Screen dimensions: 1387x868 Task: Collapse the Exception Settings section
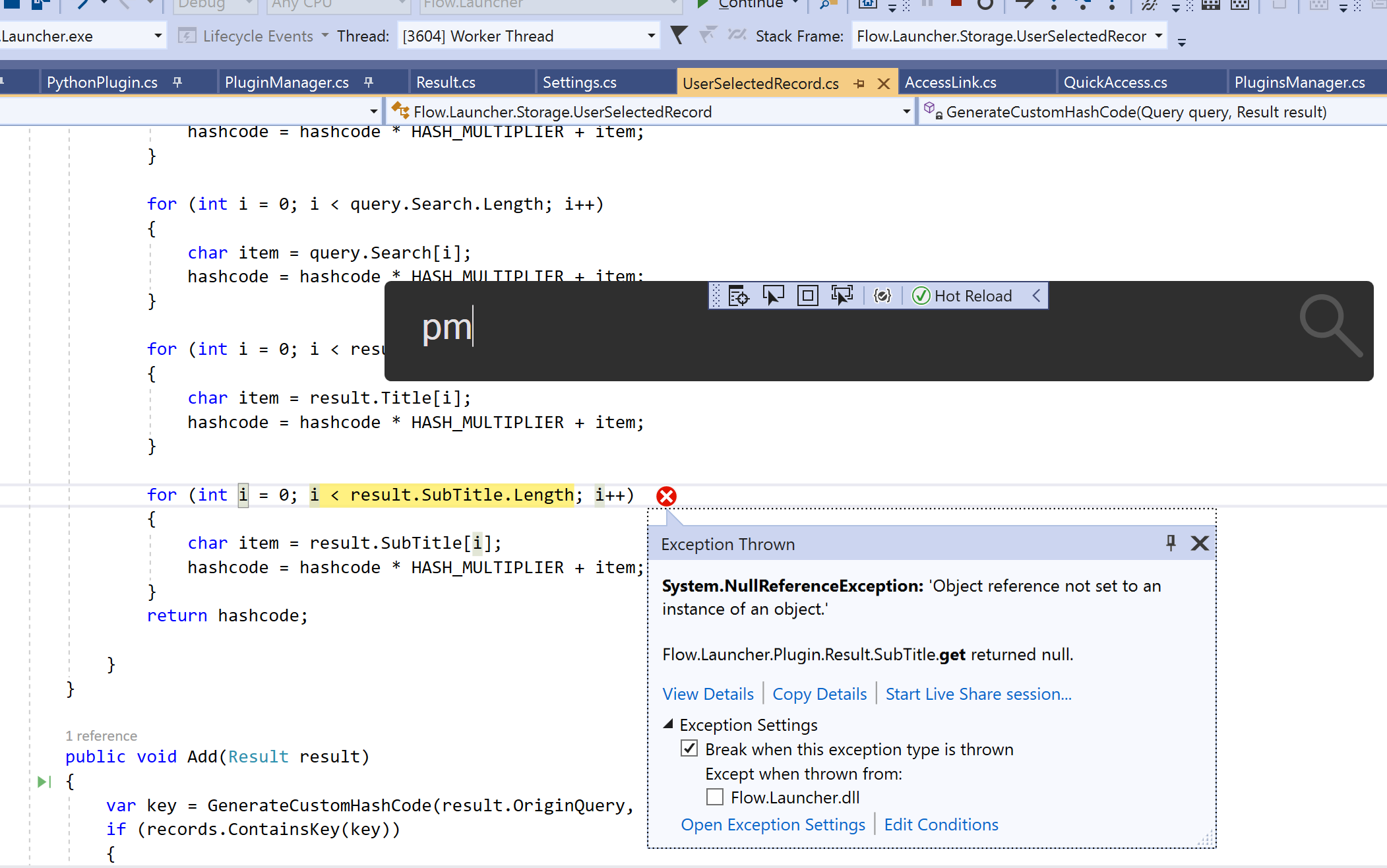[668, 724]
